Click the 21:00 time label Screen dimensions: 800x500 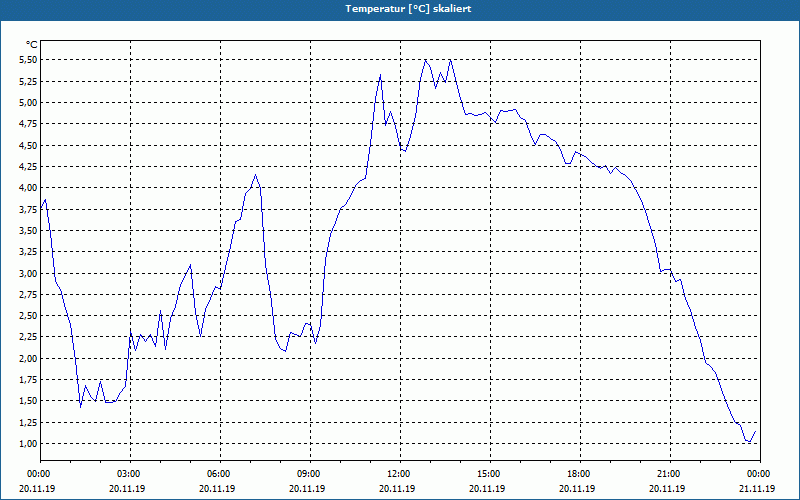[x=670, y=474]
